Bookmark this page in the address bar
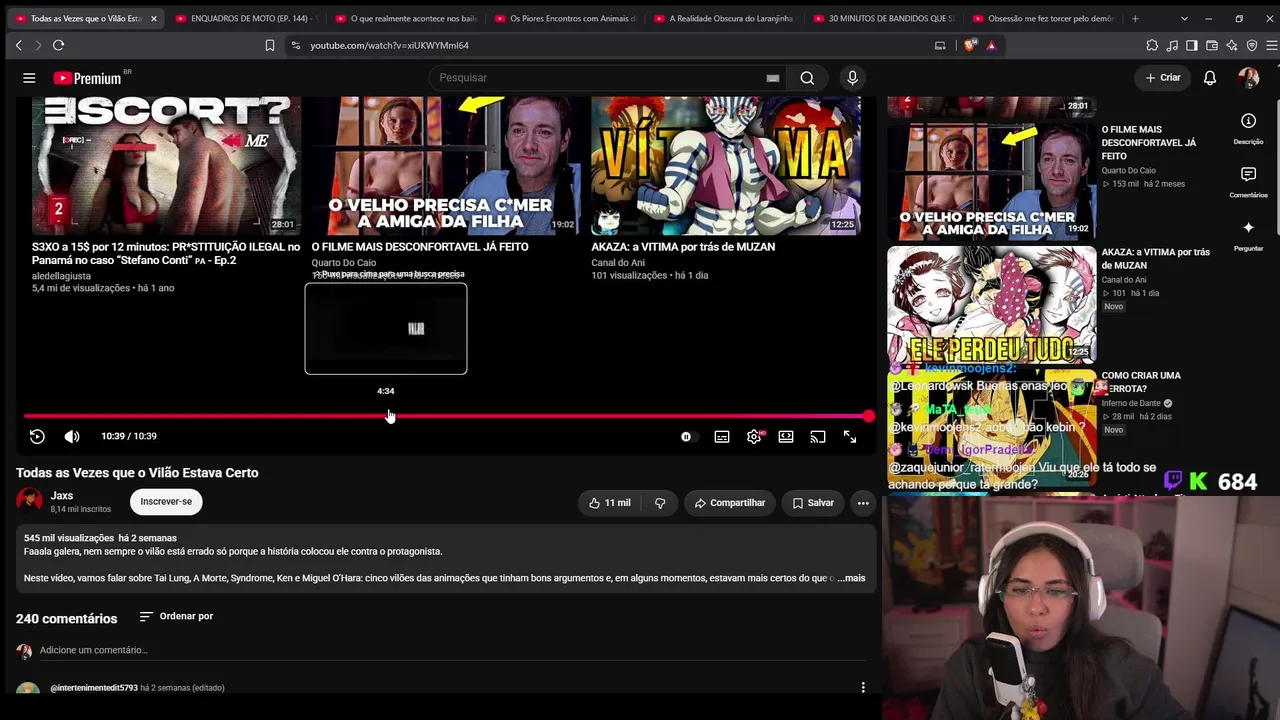 [x=270, y=45]
